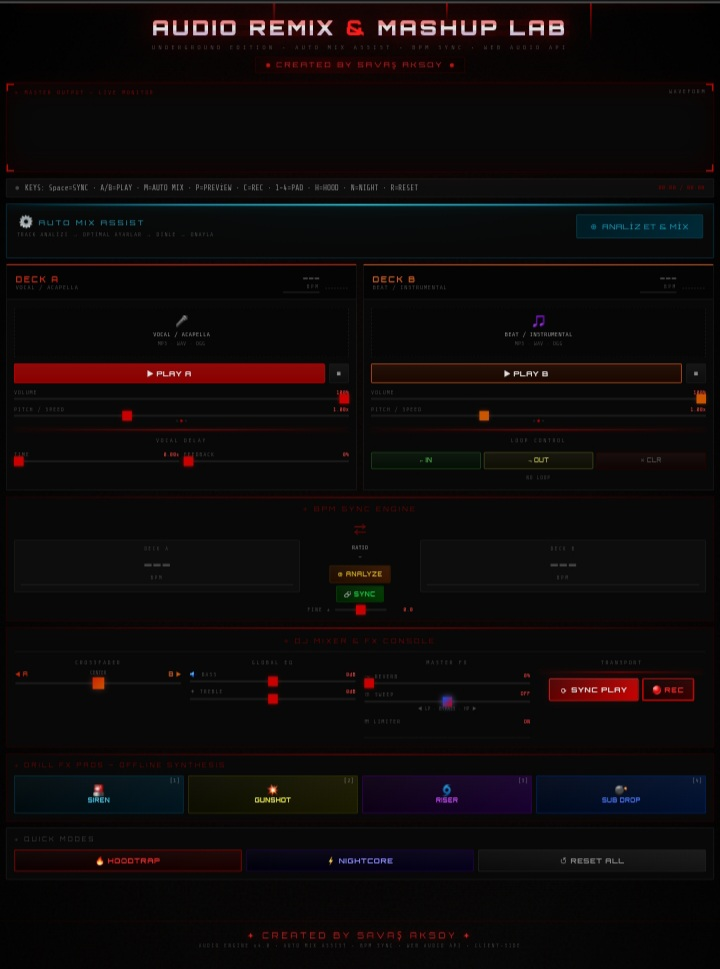Click the Deck A pitch/speed slider handle
The image size is (720, 969).
(x=127, y=416)
